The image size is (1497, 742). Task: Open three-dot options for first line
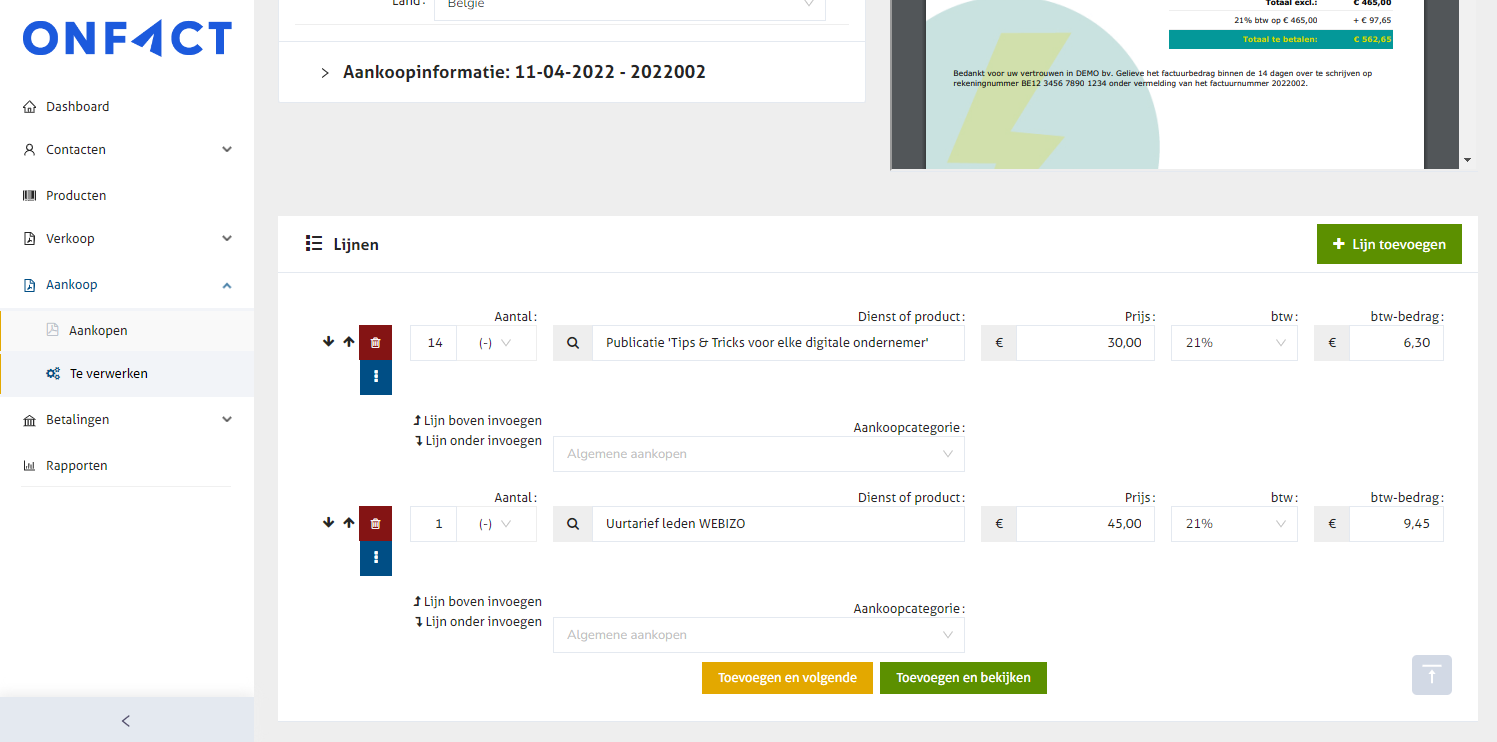[375, 377]
